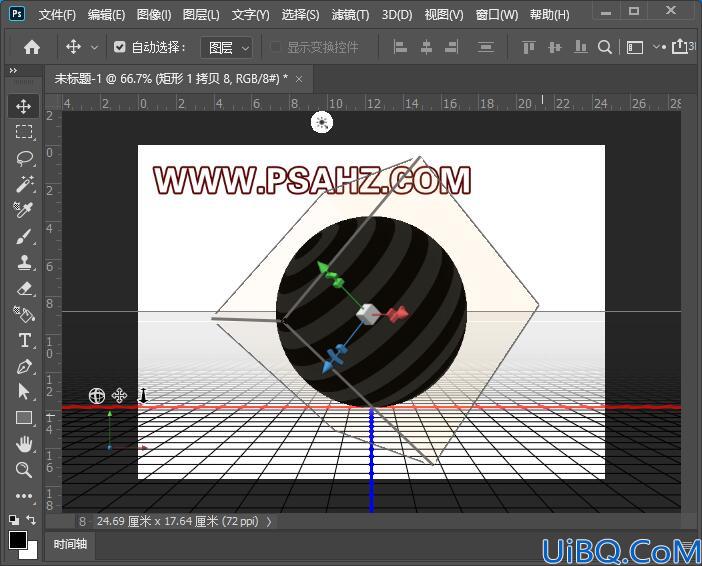
Task: Open the 图层(L) menu
Action: (201, 15)
